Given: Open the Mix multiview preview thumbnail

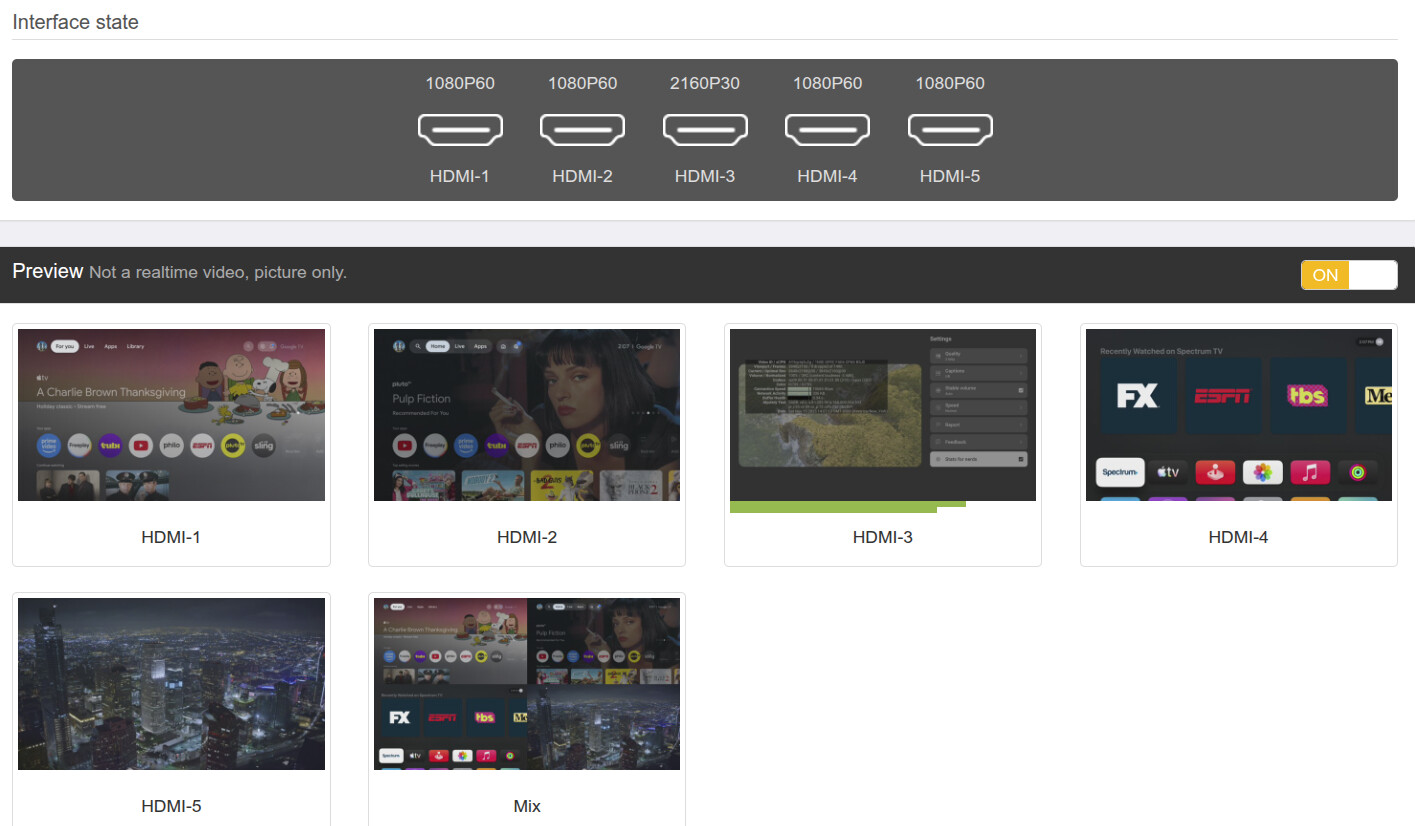Looking at the screenshot, I should coord(527,684).
